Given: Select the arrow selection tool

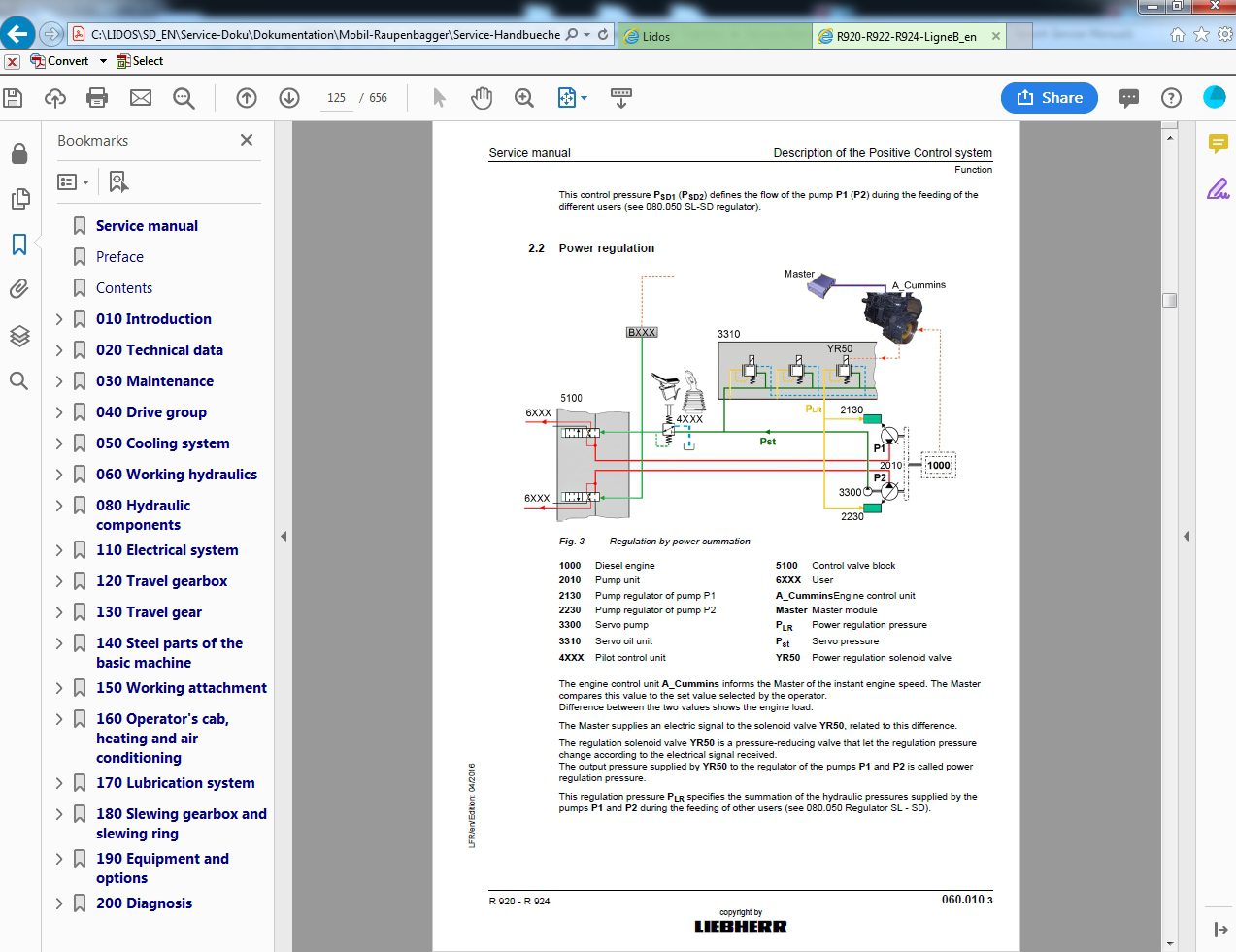Looking at the screenshot, I should (439, 98).
